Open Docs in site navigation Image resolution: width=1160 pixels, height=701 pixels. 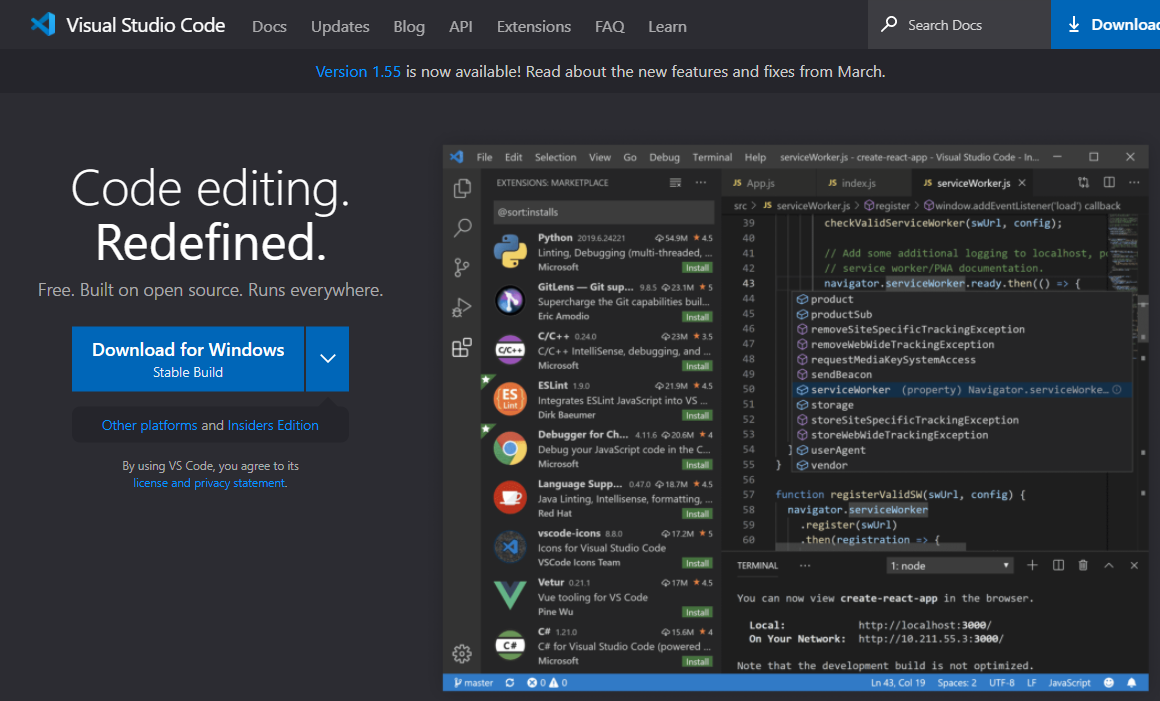coord(269,27)
